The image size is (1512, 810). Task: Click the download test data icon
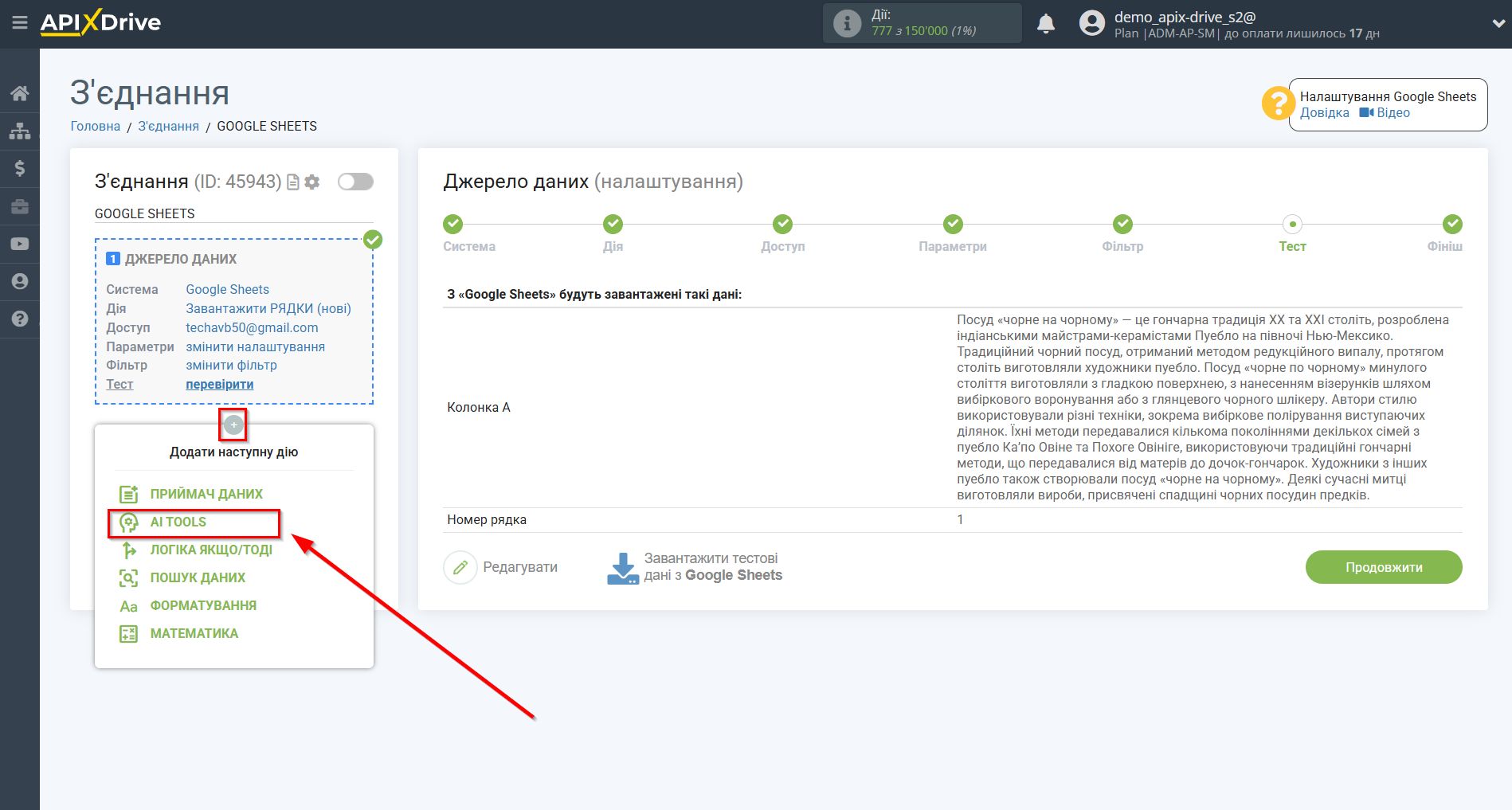coord(623,568)
